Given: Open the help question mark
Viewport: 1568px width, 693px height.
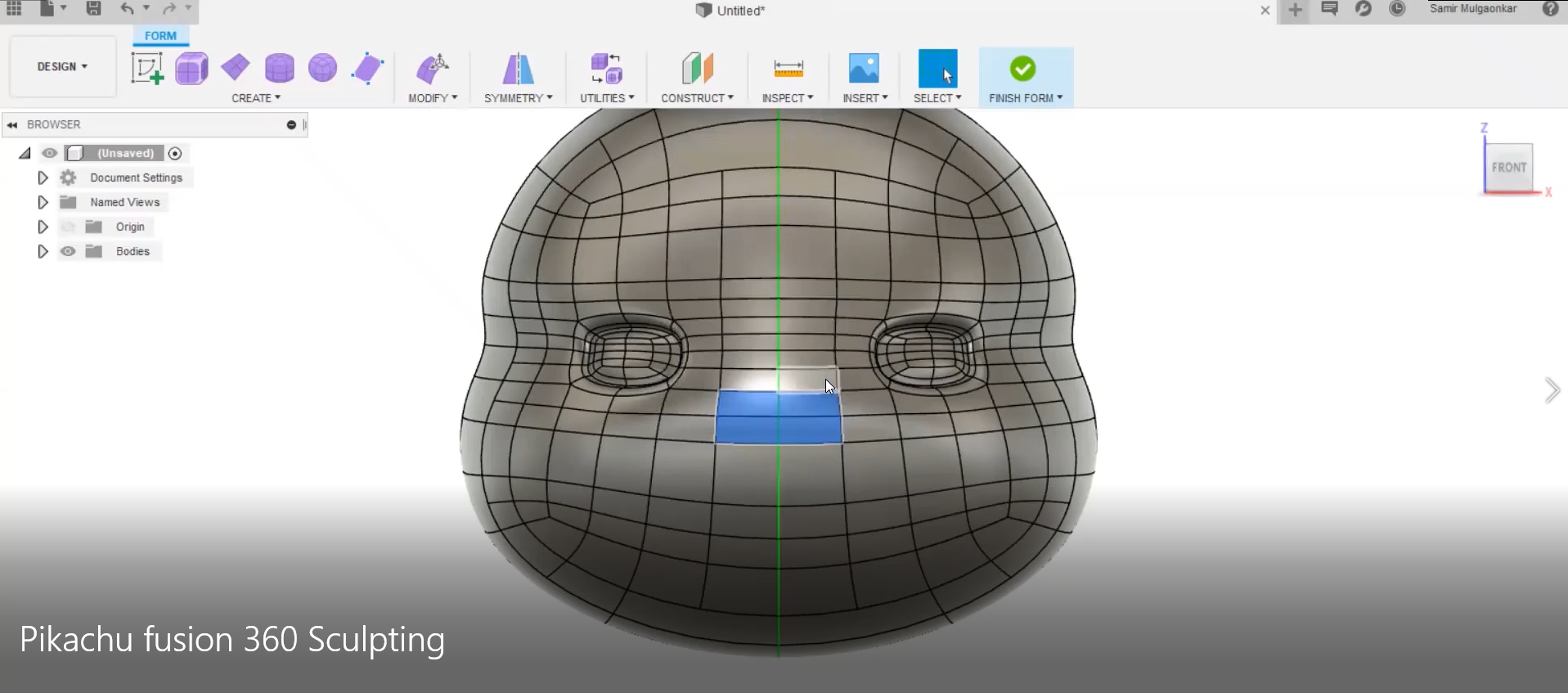Looking at the screenshot, I should (x=1550, y=9).
